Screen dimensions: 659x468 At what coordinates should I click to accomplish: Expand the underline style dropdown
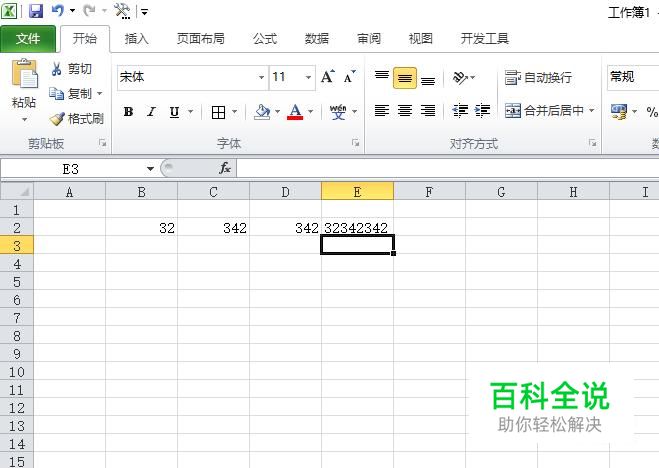(190, 112)
